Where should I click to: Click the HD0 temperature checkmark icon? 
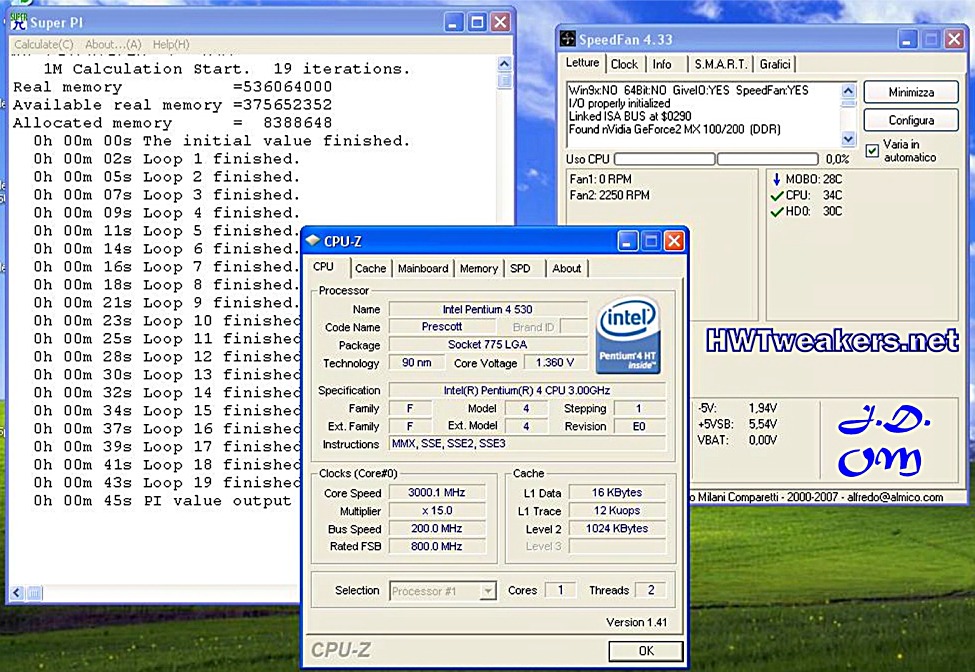click(x=777, y=212)
